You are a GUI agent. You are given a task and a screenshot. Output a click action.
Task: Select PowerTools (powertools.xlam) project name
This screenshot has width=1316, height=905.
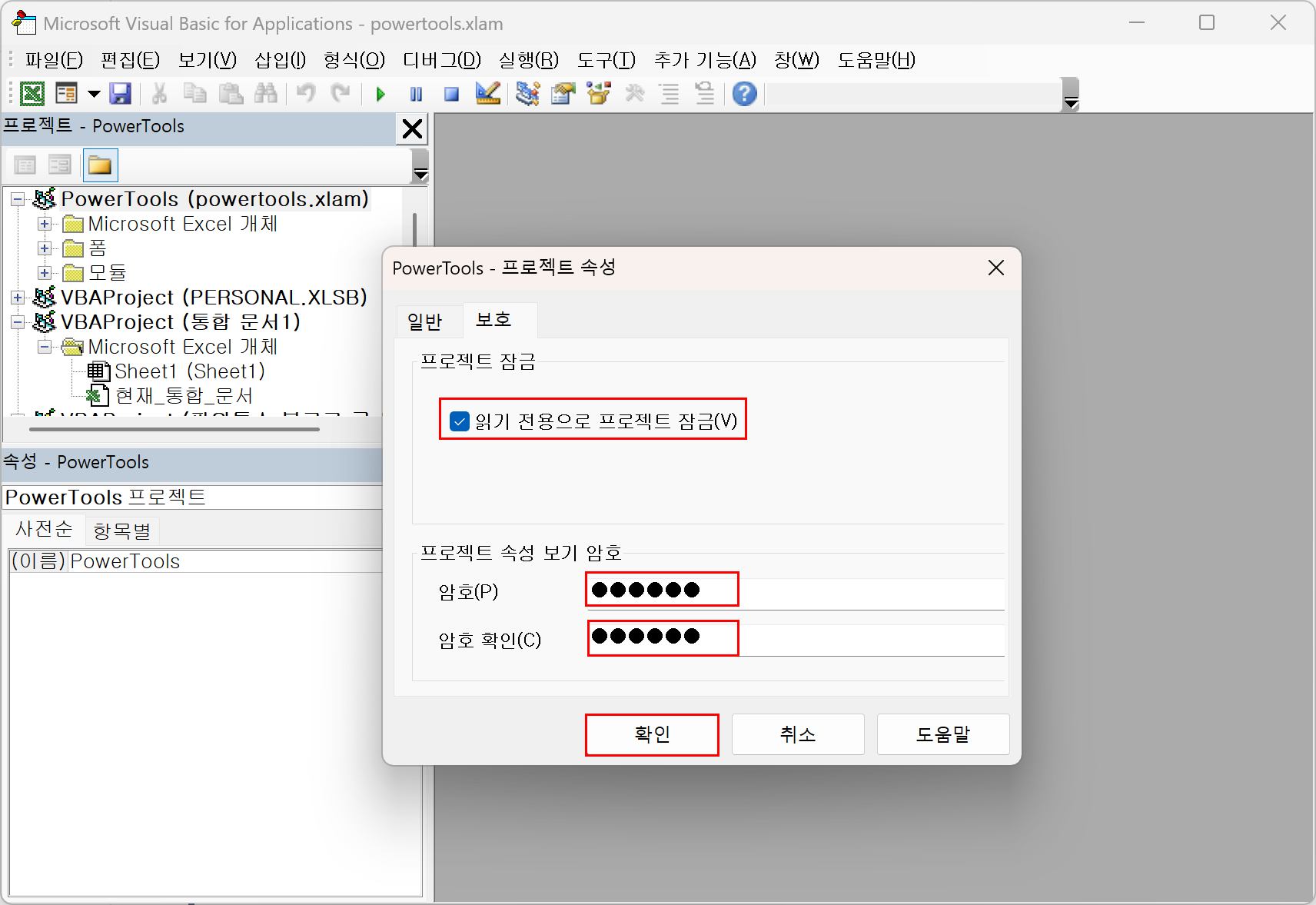click(214, 199)
